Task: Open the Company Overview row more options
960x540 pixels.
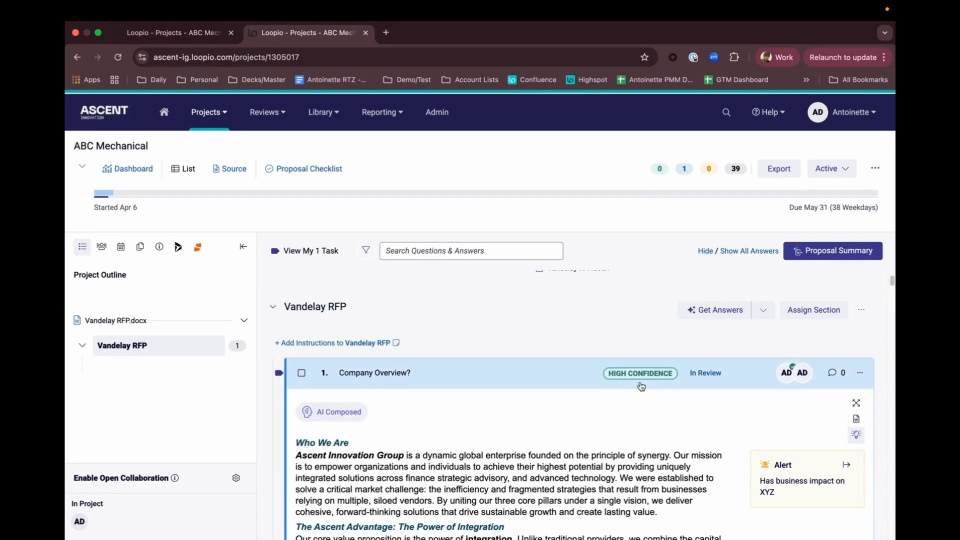Action: [x=860, y=372]
